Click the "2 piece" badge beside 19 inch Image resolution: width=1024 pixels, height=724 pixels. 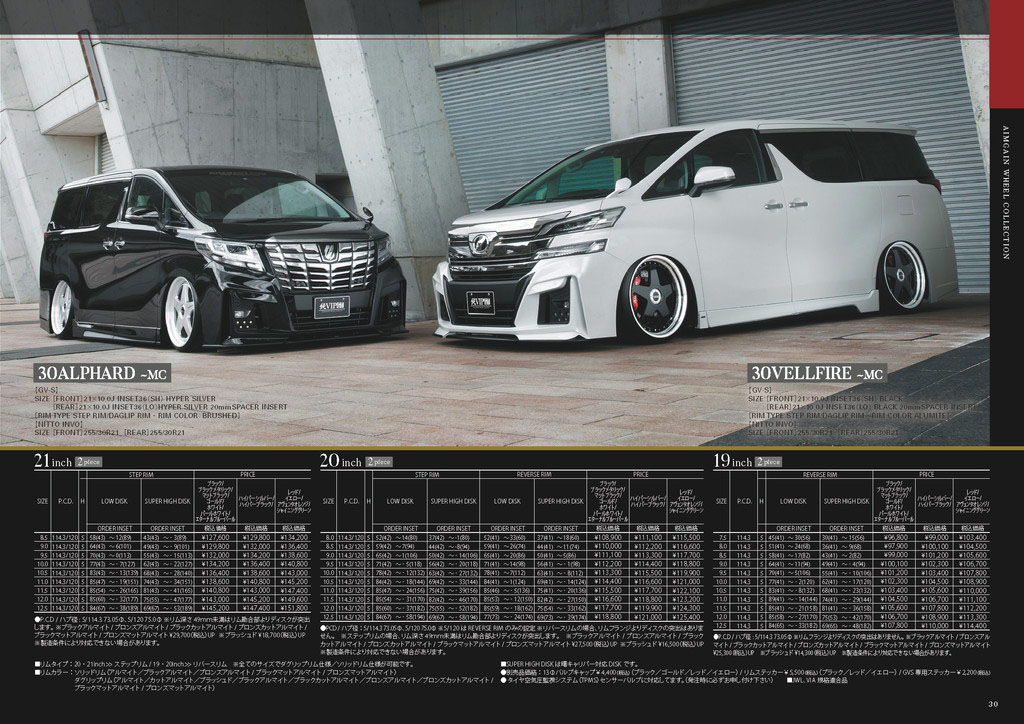tap(768, 462)
